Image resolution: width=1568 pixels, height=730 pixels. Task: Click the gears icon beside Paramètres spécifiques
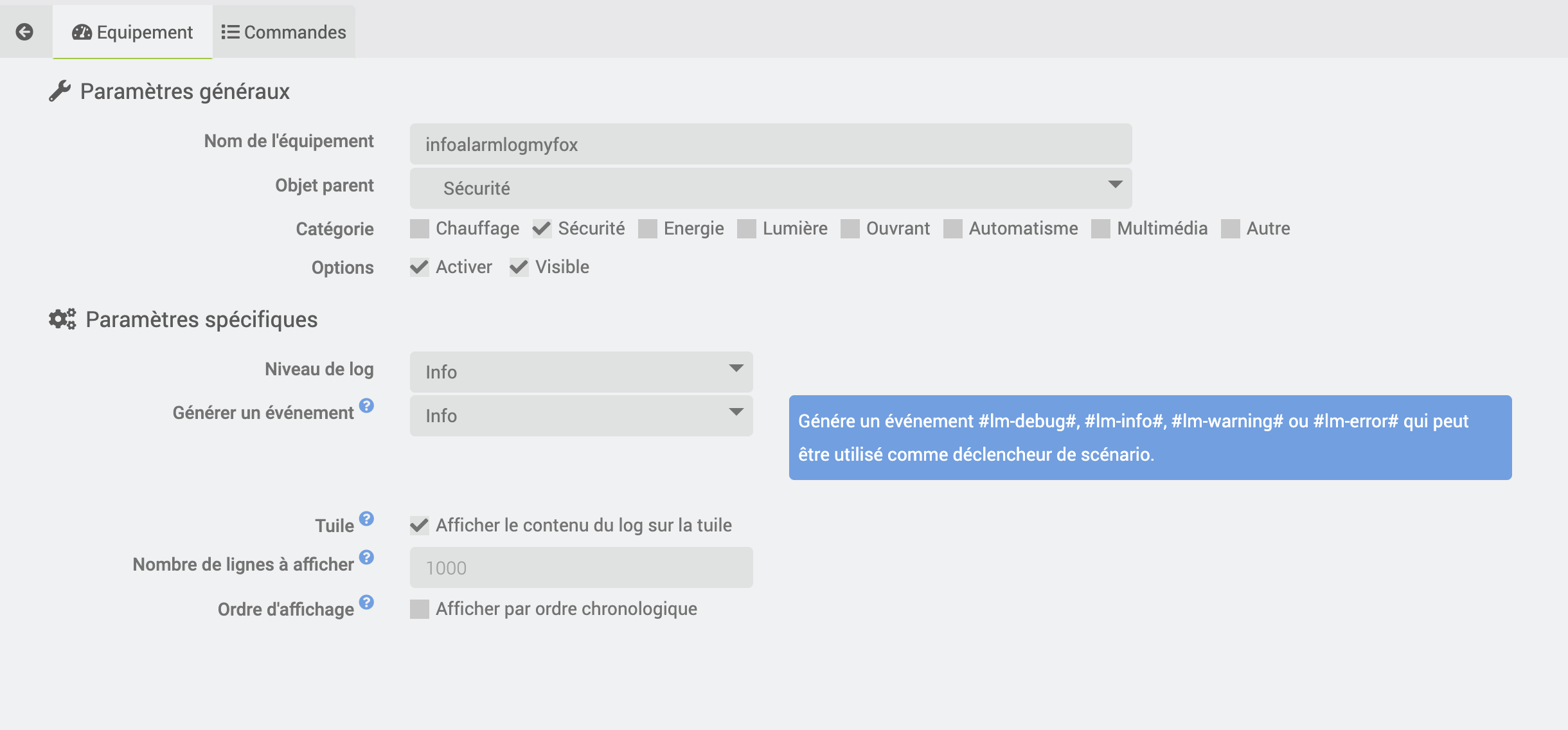pos(62,319)
